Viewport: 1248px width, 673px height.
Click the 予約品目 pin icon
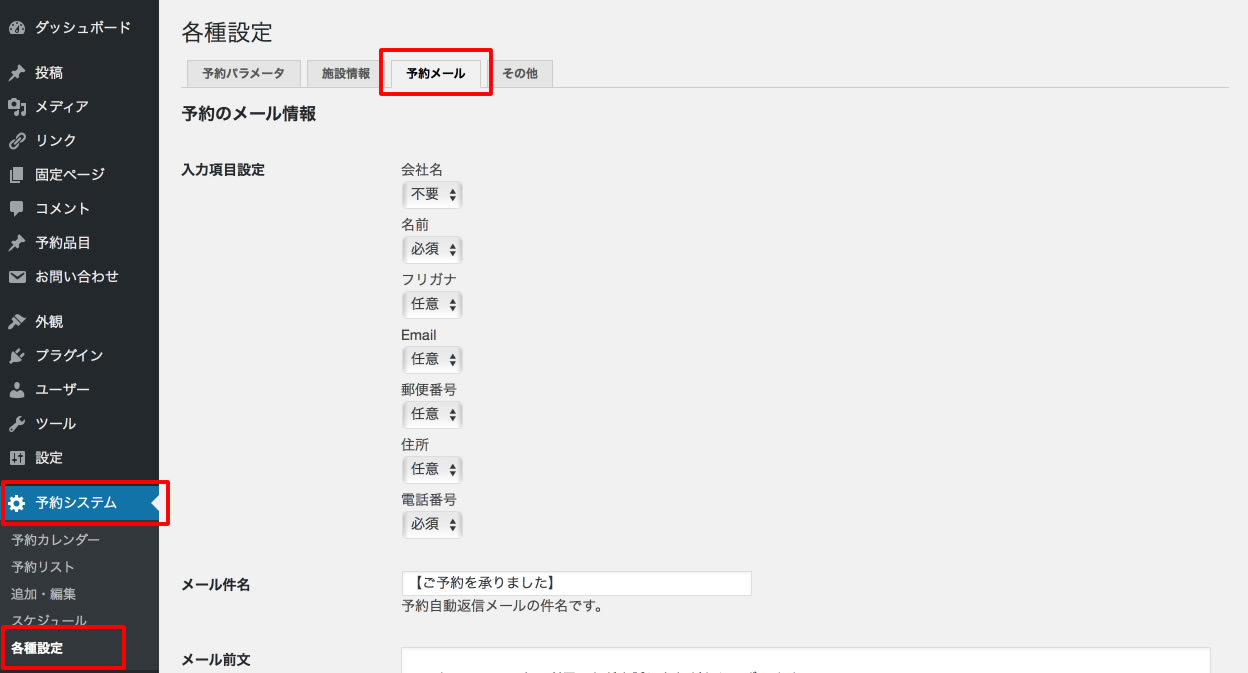16,243
